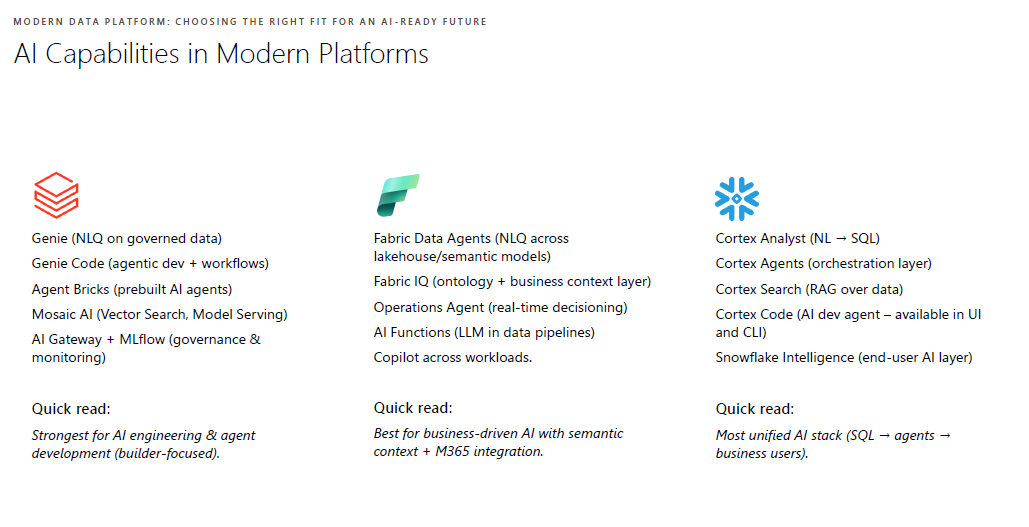Click the Copilot across workloads text
1029x527 pixels.
453,357
